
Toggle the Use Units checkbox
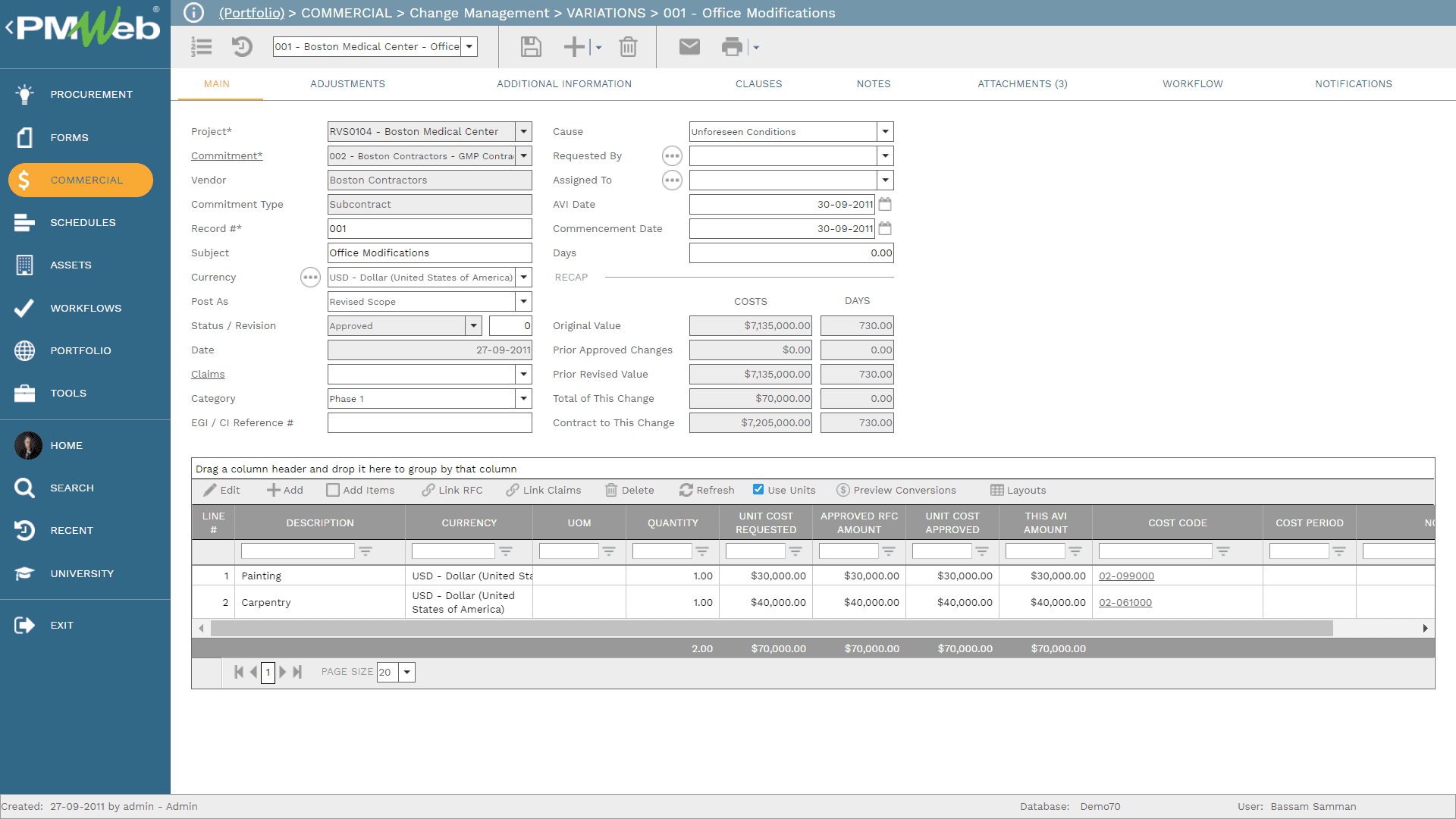[758, 489]
